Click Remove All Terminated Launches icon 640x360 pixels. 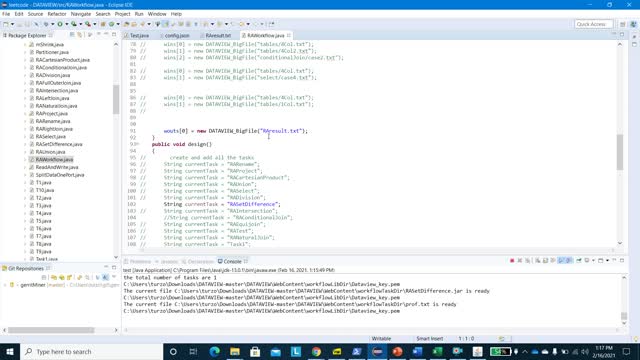point(527,260)
